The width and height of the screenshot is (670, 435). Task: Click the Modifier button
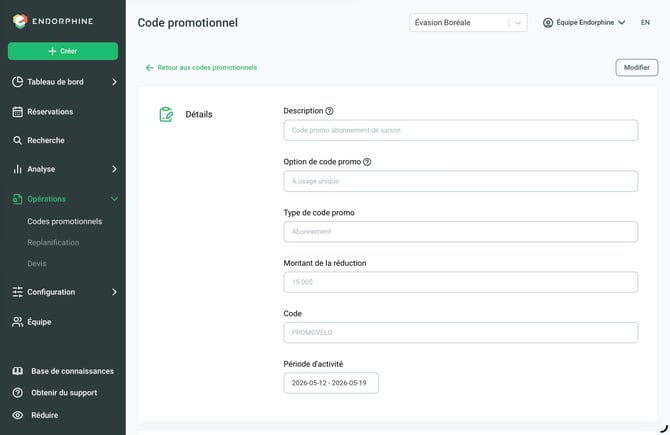pos(637,68)
